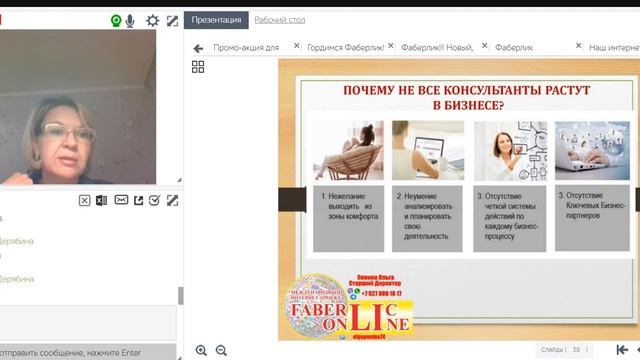This screenshot has width=640, height=360.
Task: Expand the video panel fullscreen icon
Action: click(173, 21)
